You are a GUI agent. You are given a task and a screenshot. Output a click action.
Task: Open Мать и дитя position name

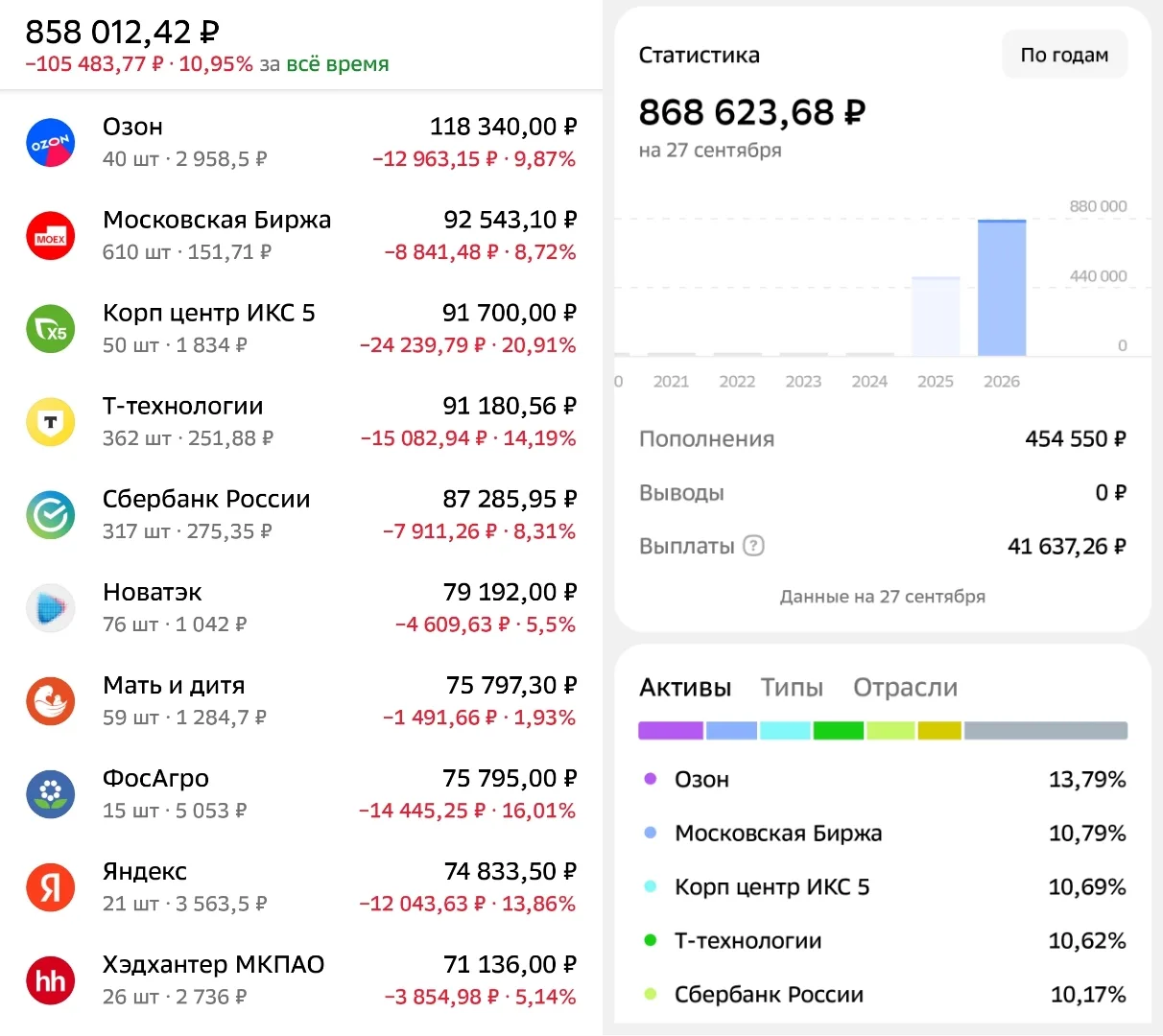click(x=174, y=685)
